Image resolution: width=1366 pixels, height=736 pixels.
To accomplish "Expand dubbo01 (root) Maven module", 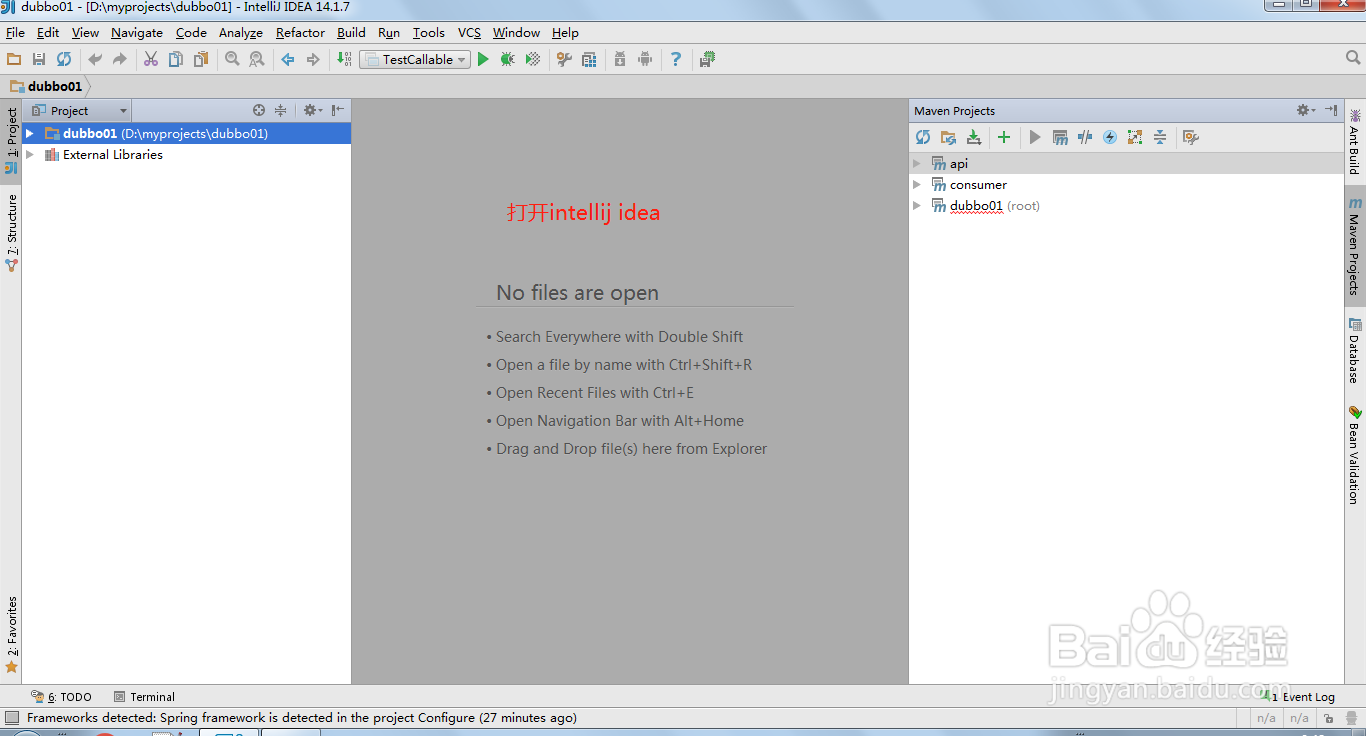I will point(917,205).
